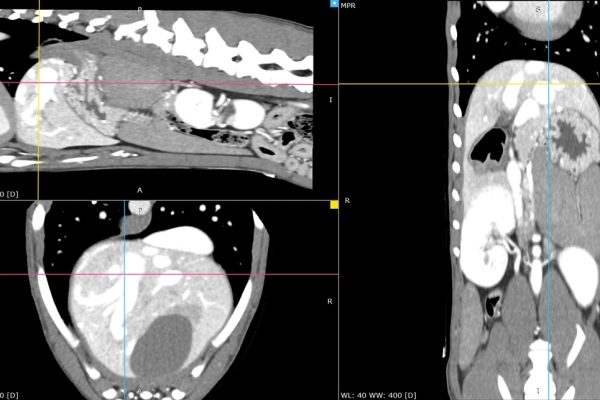This screenshot has width=600, height=400.
Task: Click the crosshair intersection in coronal view
Action: [x=548, y=84]
